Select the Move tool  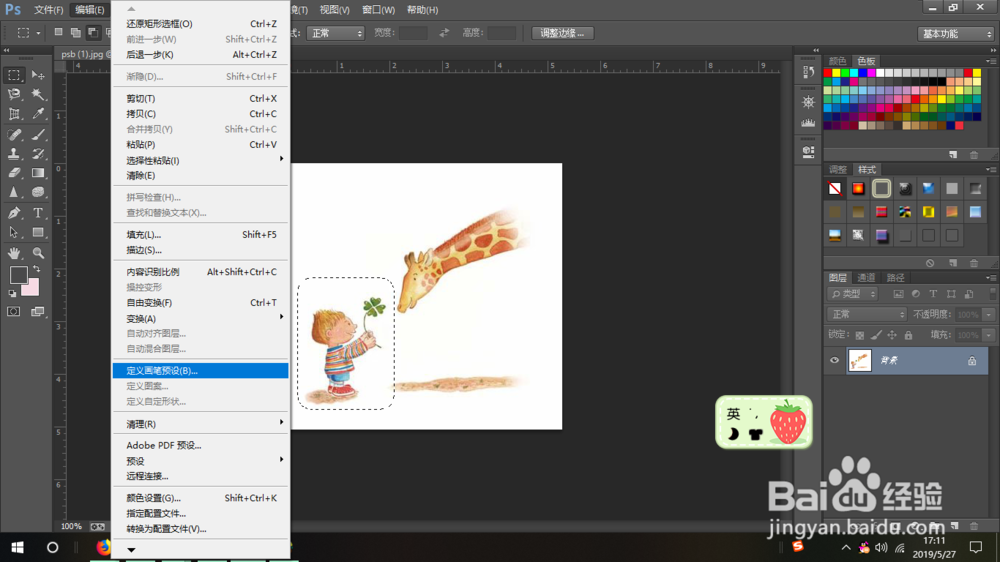click(38, 75)
